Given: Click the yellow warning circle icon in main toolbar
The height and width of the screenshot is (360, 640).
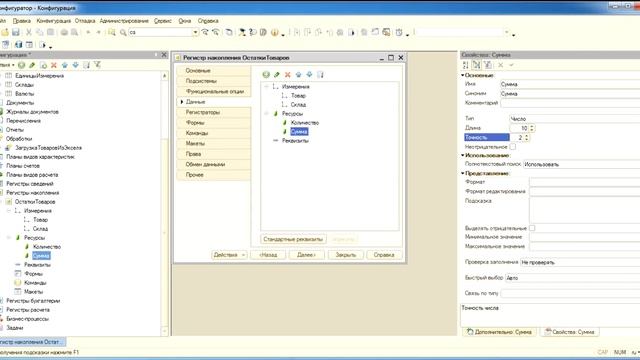Looking at the screenshot, I should pyautogui.click(x=274, y=32).
